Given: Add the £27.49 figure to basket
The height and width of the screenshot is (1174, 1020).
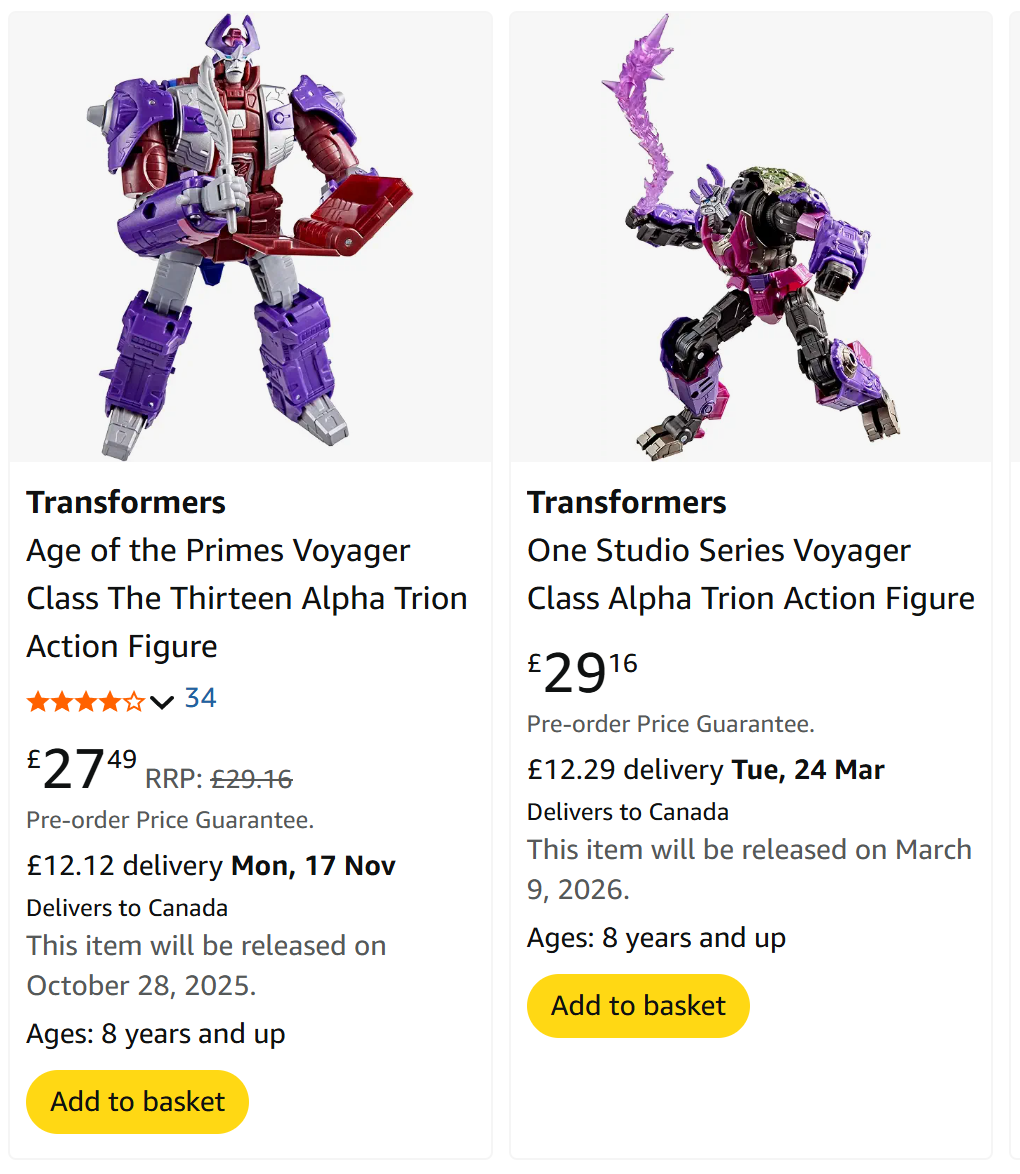Looking at the screenshot, I should pyautogui.click(x=137, y=1101).
